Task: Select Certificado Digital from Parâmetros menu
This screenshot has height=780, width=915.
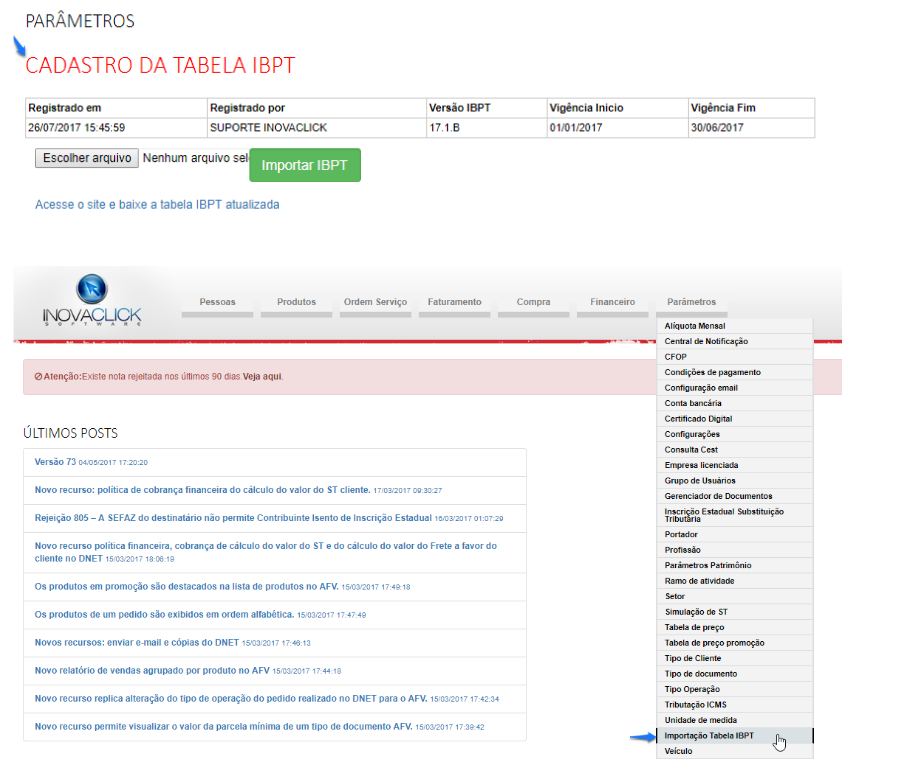Action: pyautogui.click(x=698, y=418)
